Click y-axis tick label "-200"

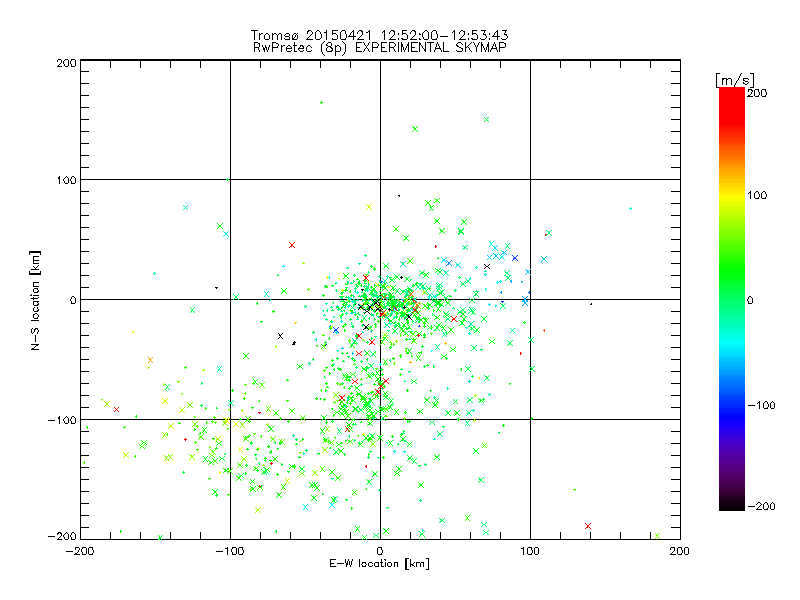coord(62,536)
